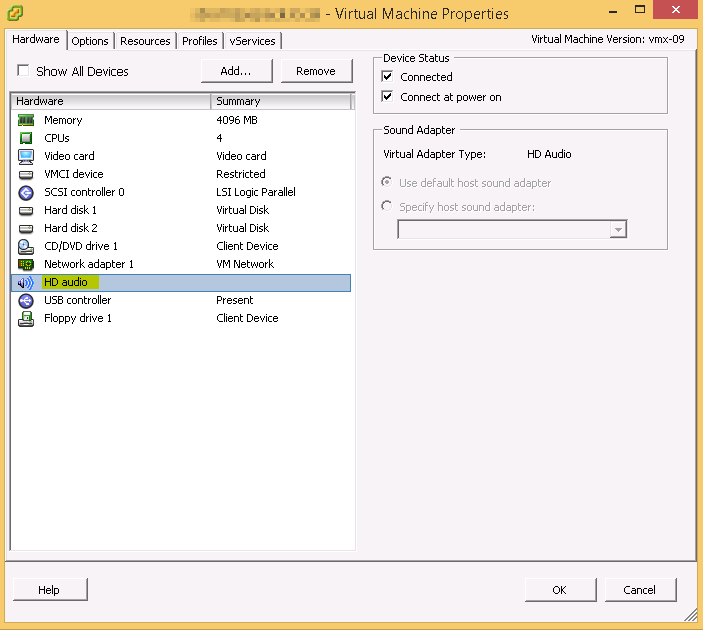The height and width of the screenshot is (630, 703).
Task: Click the Memory device icon
Action: pyautogui.click(x=26, y=120)
